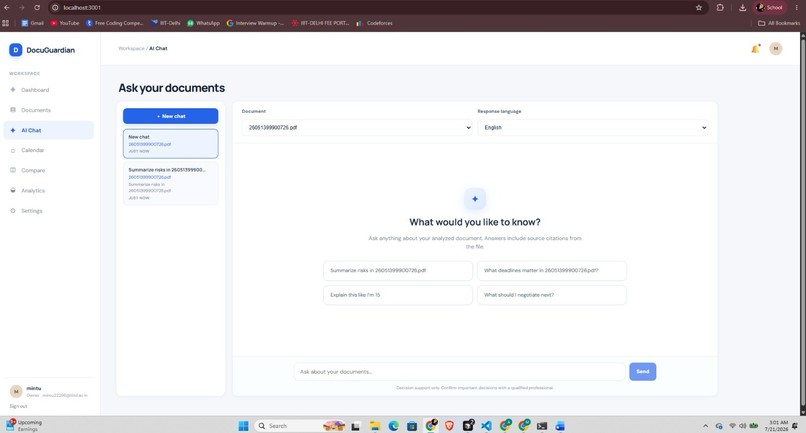Select the 'New chat' conversation card
Image resolution: width=806 pixels, height=433 pixels.
coord(171,143)
